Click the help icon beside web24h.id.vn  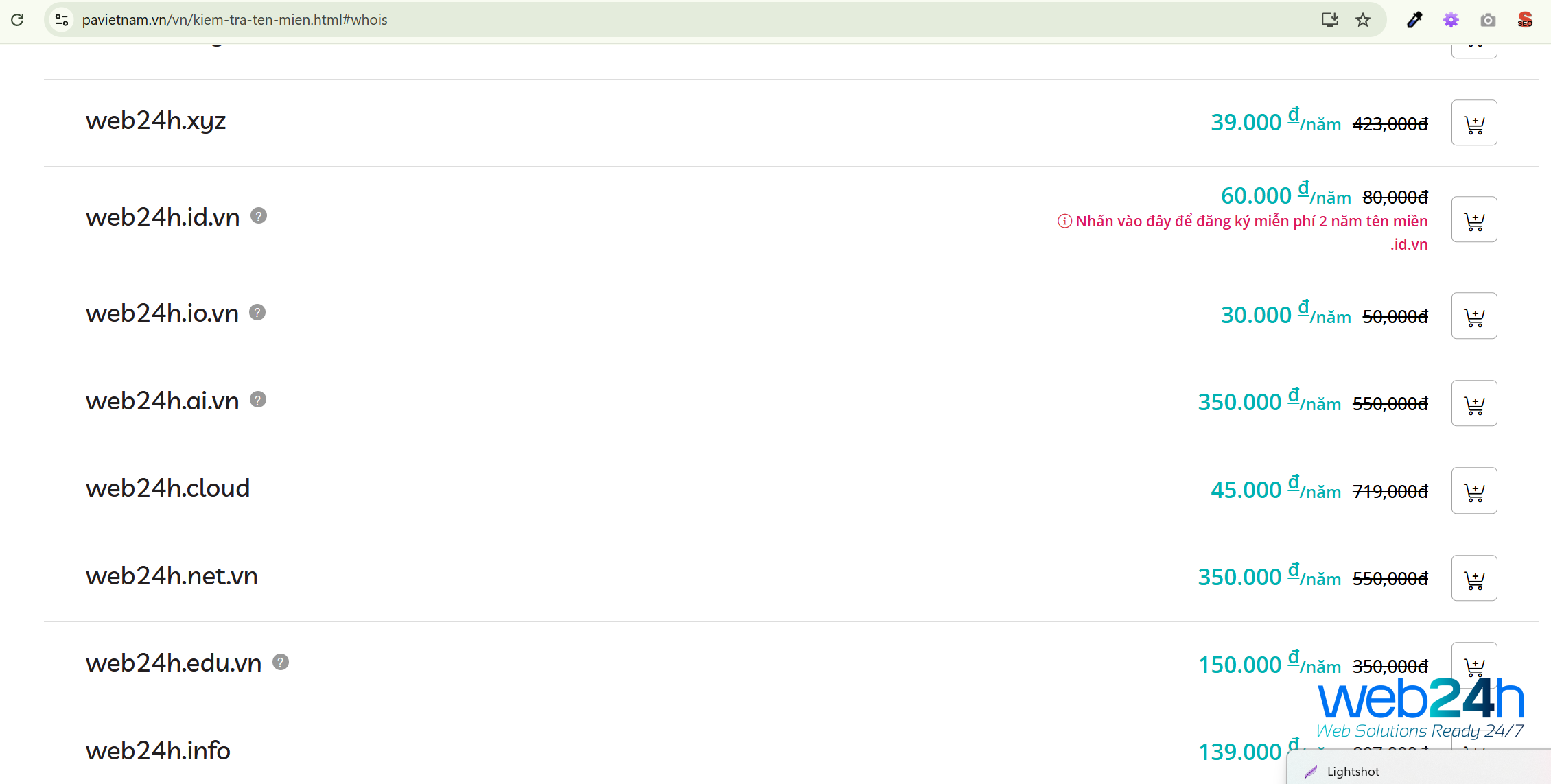pyautogui.click(x=259, y=216)
